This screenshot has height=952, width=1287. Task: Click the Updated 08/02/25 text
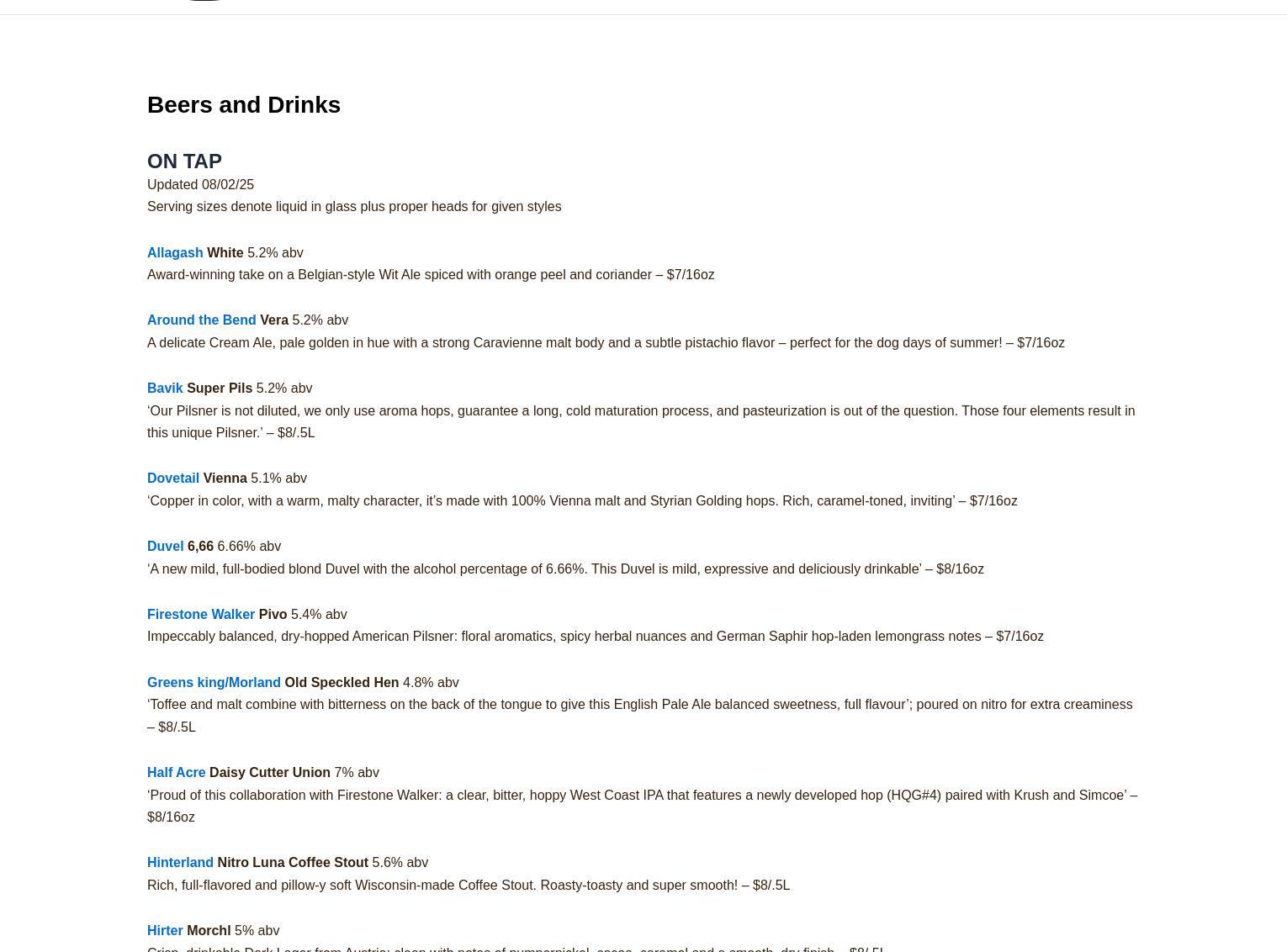point(200,184)
